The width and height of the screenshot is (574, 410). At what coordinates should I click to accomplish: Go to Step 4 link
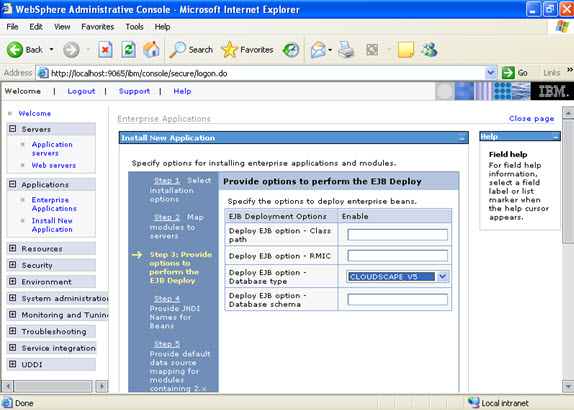tap(167, 299)
